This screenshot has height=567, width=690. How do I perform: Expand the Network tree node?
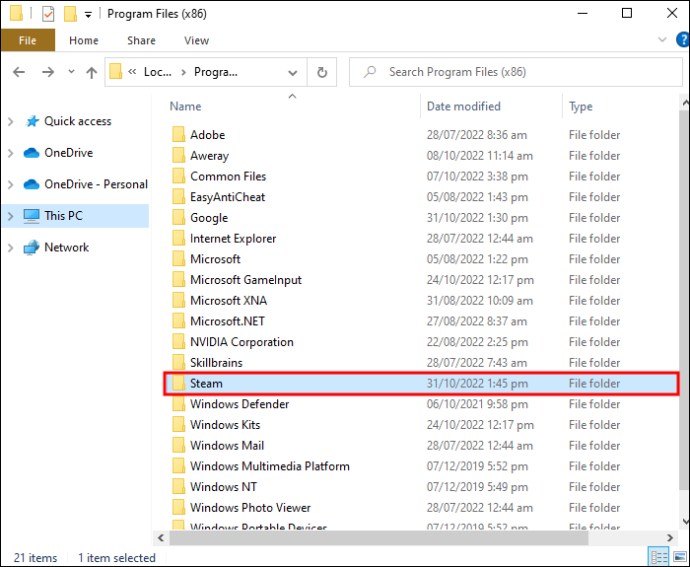[11, 248]
